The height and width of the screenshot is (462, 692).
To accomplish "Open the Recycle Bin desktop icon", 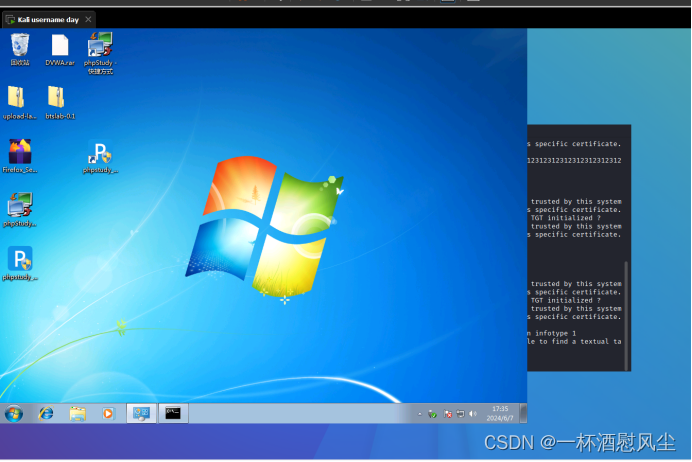I will coord(20,49).
